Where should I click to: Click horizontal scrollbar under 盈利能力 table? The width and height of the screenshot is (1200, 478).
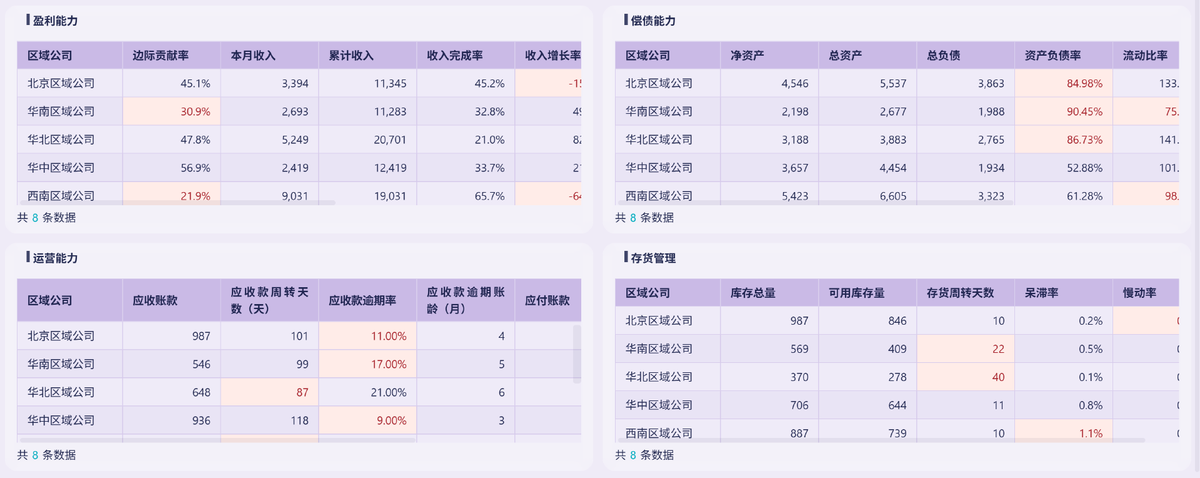click(180, 203)
